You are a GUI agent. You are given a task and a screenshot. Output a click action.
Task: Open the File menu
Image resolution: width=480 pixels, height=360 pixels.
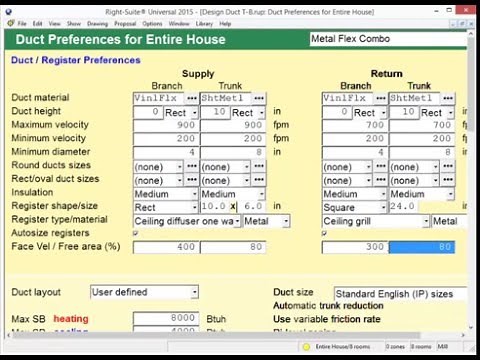(x=22, y=24)
